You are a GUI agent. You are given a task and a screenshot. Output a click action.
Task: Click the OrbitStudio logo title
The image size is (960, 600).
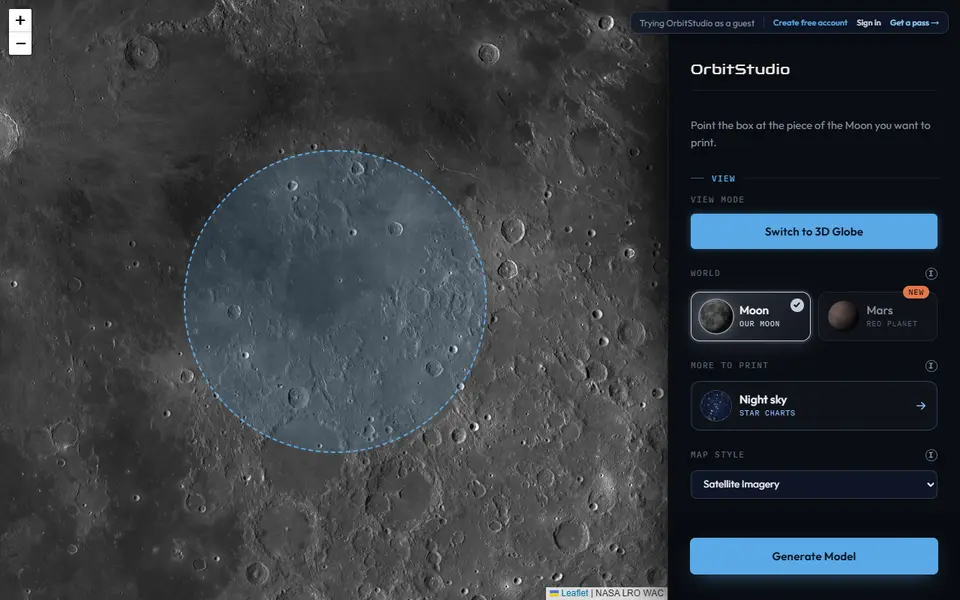click(740, 69)
